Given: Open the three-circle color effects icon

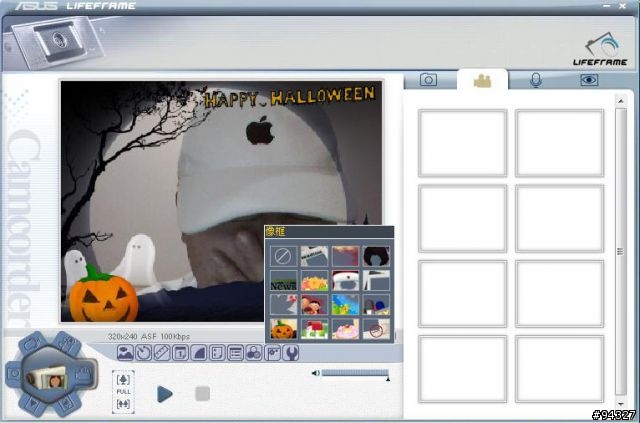Looking at the screenshot, I should pos(254,352).
